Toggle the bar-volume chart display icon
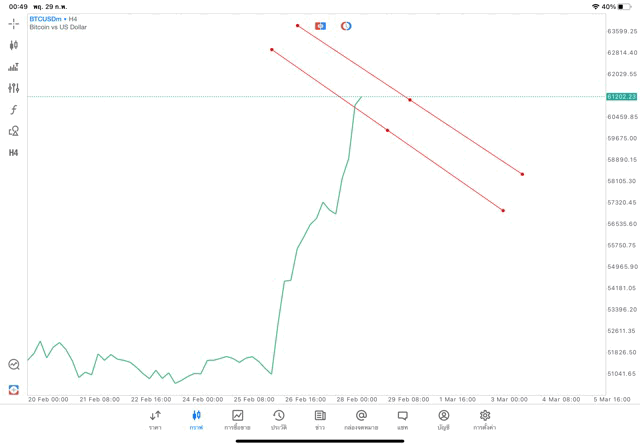Image resolution: width=640 pixels, height=447 pixels. coord(13,67)
